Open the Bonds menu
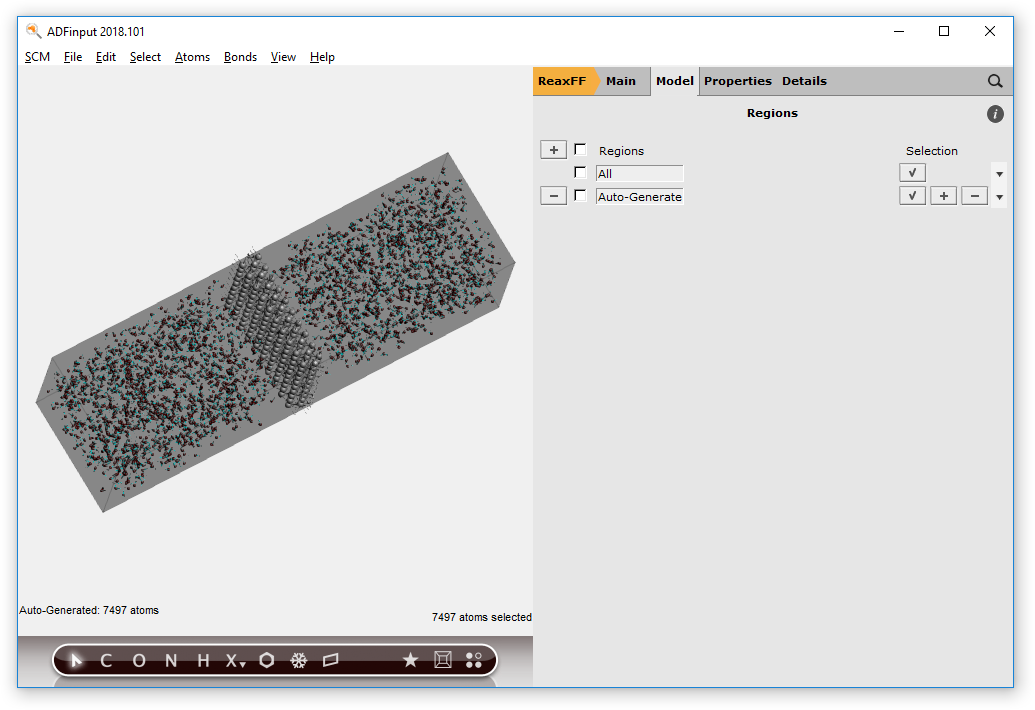This screenshot has width=1035, height=710. [240, 57]
